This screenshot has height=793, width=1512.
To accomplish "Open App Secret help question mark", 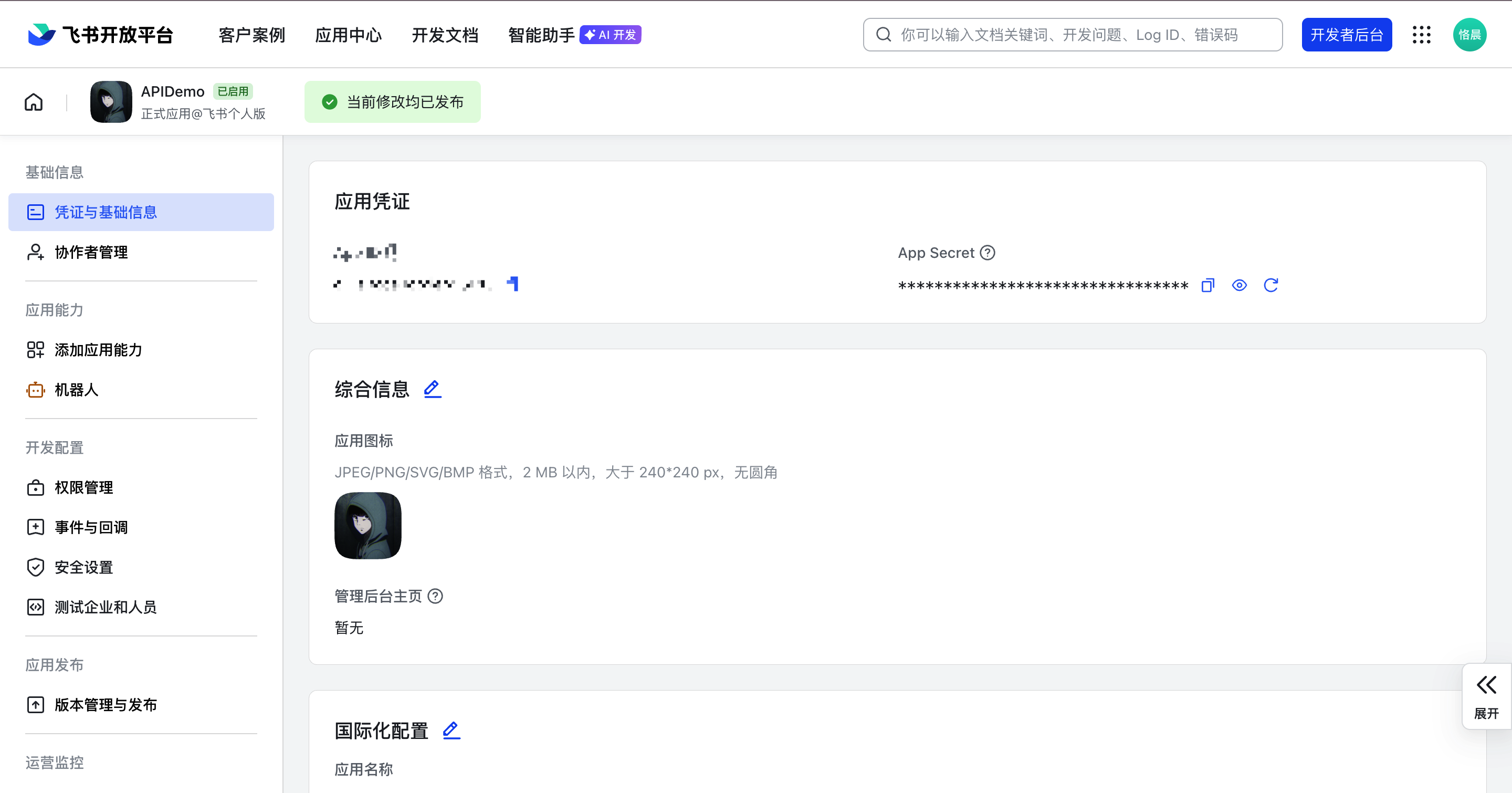I will click(x=988, y=253).
